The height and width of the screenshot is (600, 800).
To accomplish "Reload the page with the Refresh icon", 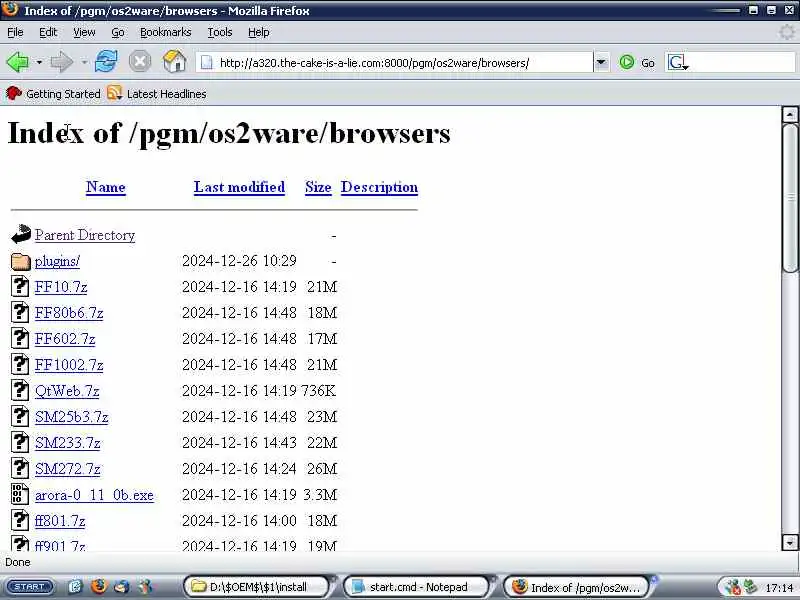I will (106, 62).
